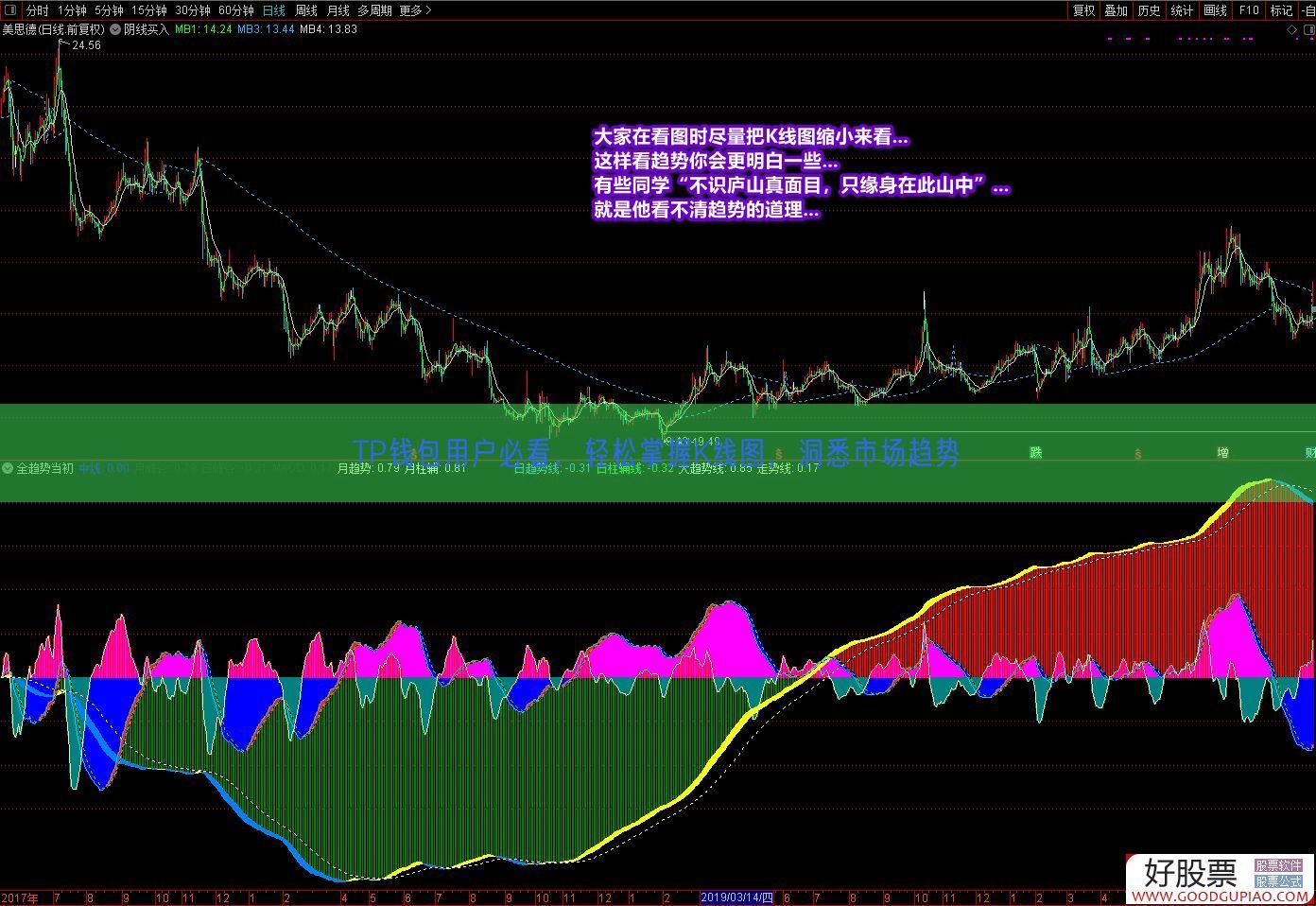Switch to 15分钟 period
The height and width of the screenshot is (906, 1316).
pos(148,10)
